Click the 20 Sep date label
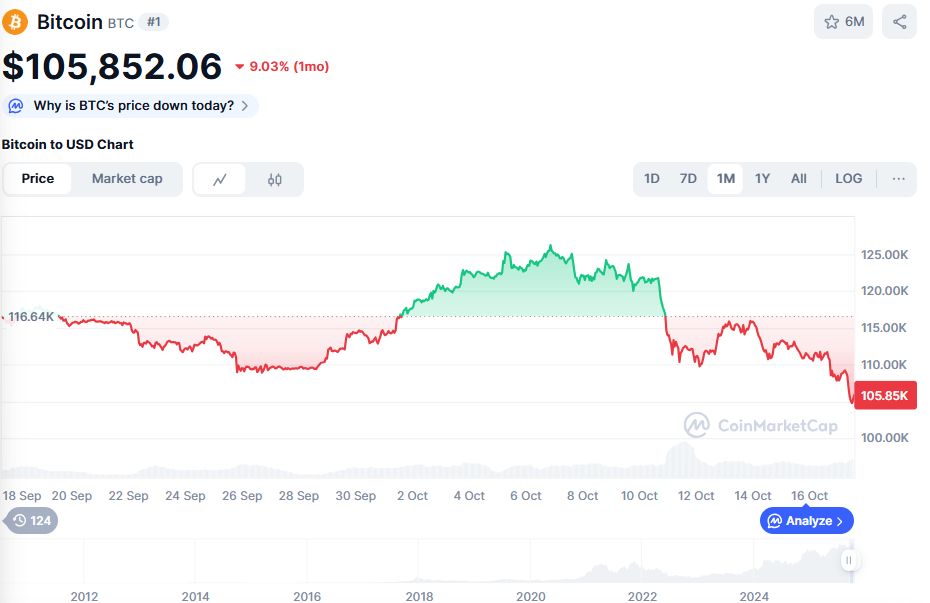Image resolution: width=930 pixels, height=603 pixels. 72,496
